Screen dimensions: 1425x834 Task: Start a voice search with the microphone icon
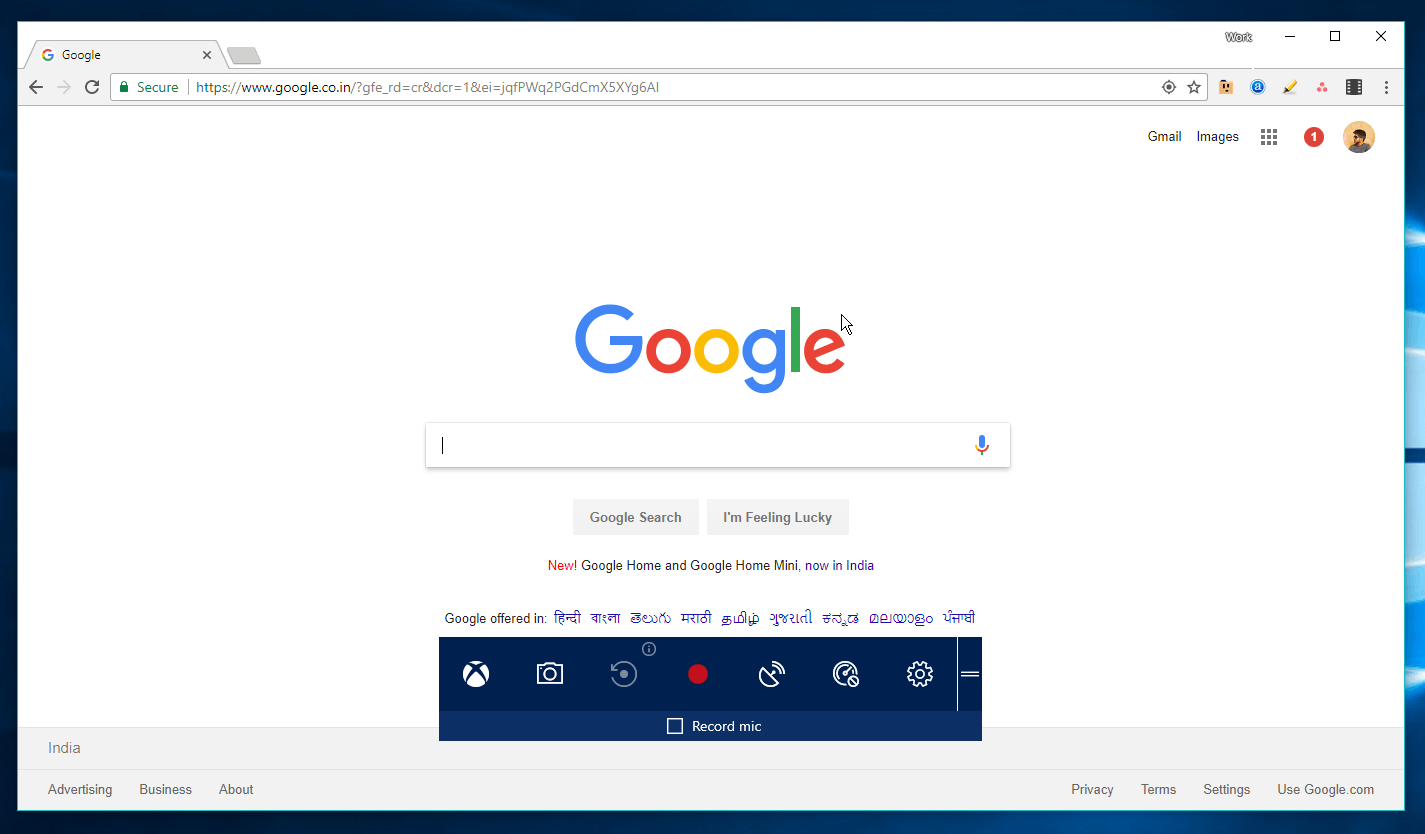pyautogui.click(x=981, y=444)
